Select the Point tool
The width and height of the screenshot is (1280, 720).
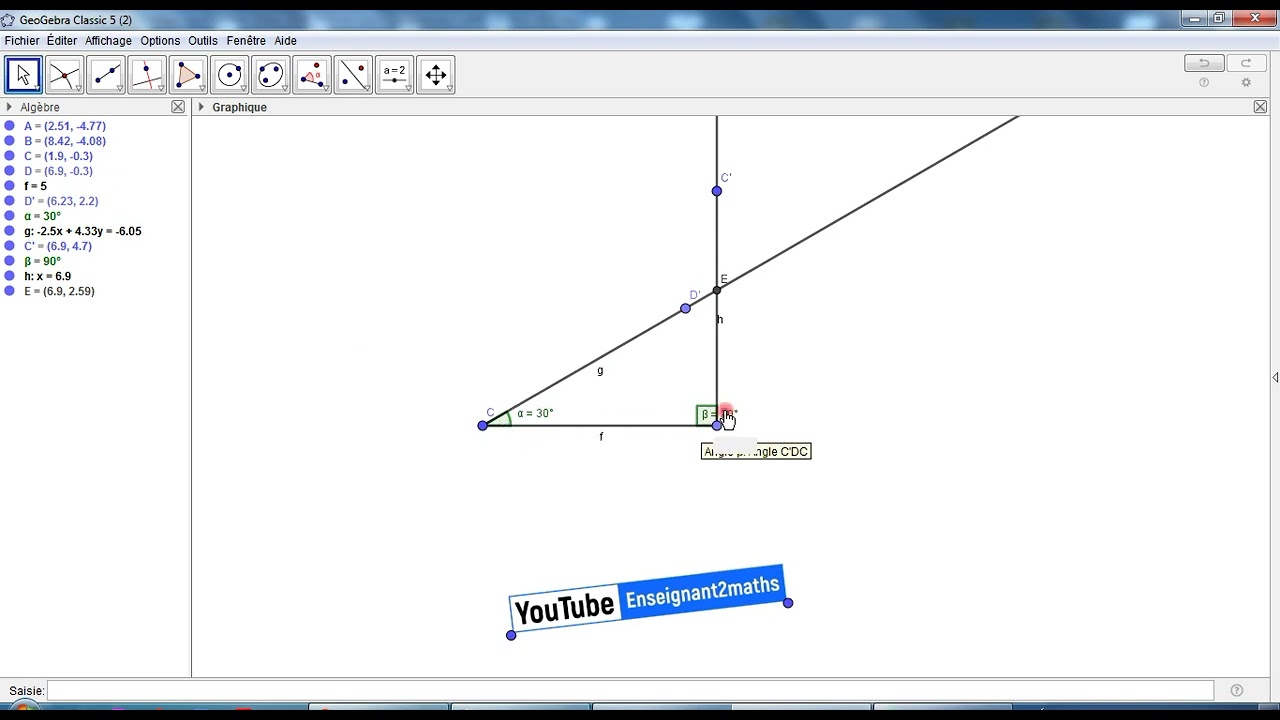pyautogui.click(x=64, y=75)
